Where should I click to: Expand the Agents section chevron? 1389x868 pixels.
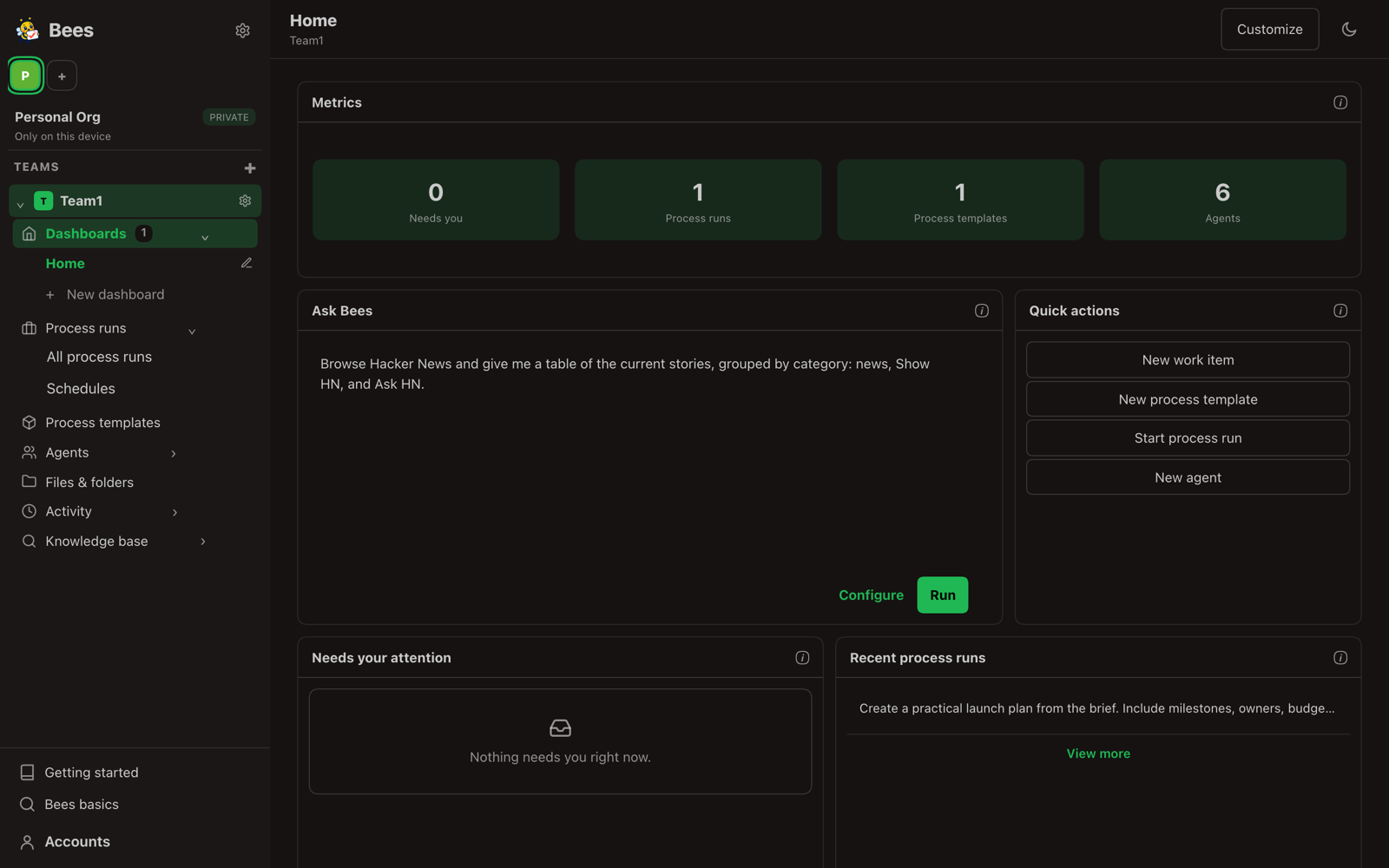click(x=174, y=453)
